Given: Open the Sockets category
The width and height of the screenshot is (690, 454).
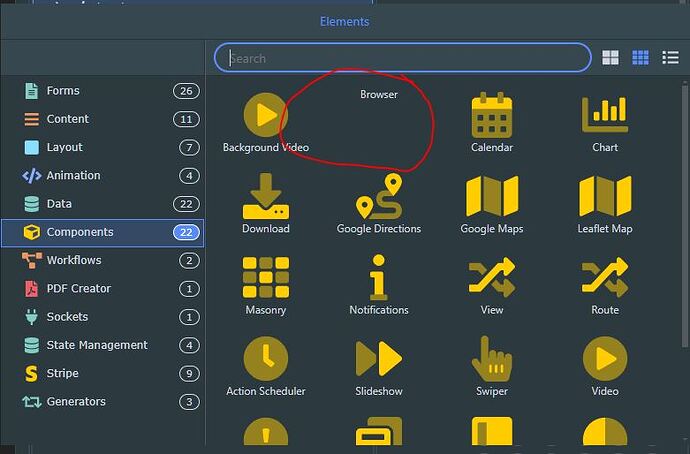Looking at the screenshot, I should coord(103,317).
